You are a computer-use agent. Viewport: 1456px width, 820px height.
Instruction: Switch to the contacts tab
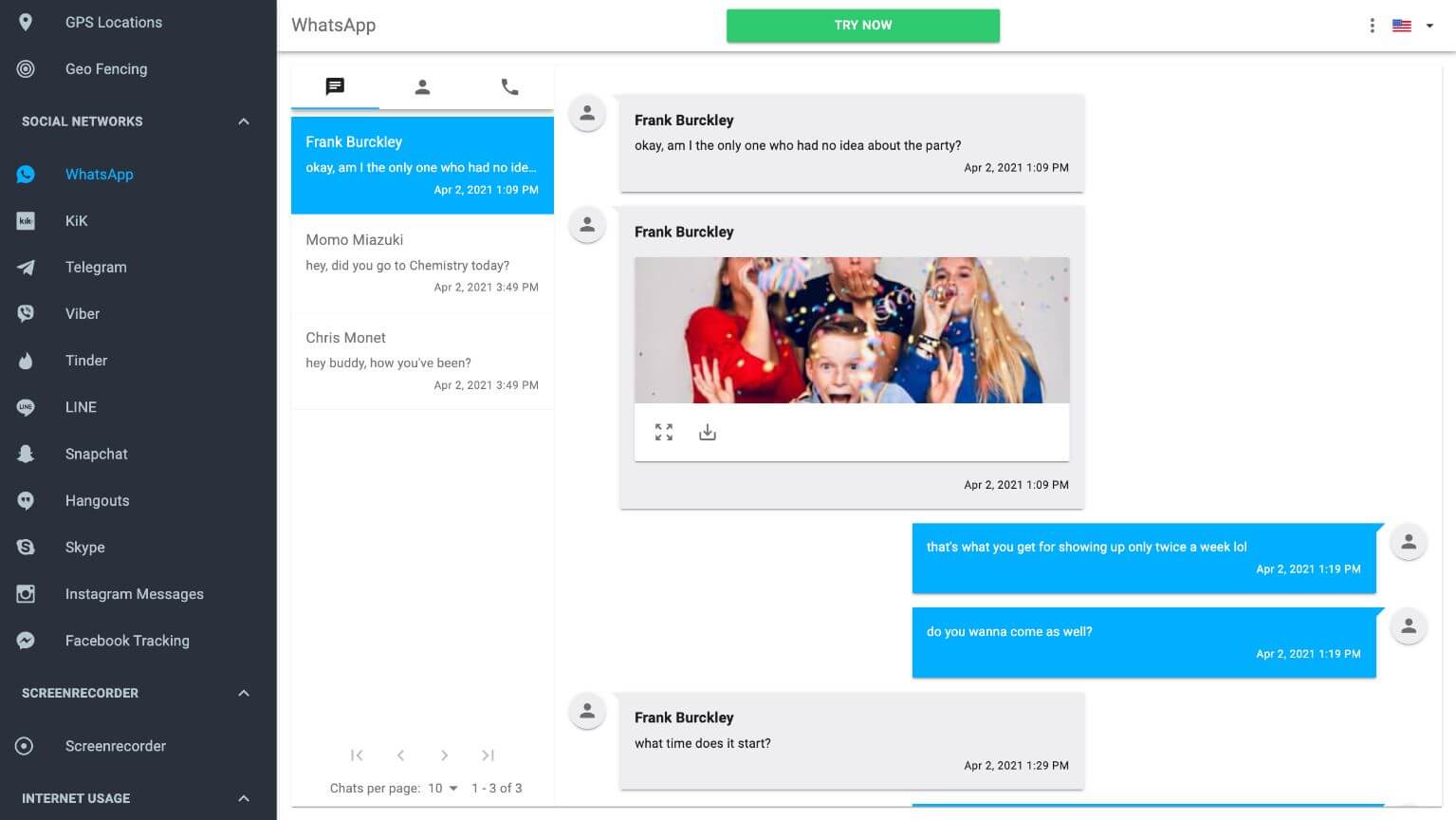point(422,86)
